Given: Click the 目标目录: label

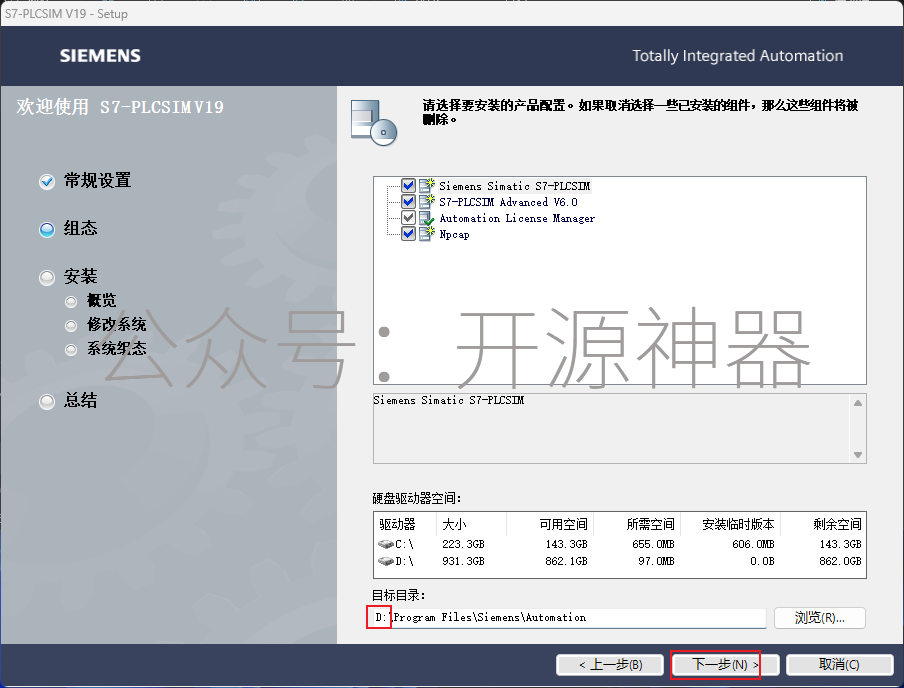Looking at the screenshot, I should 398,595.
